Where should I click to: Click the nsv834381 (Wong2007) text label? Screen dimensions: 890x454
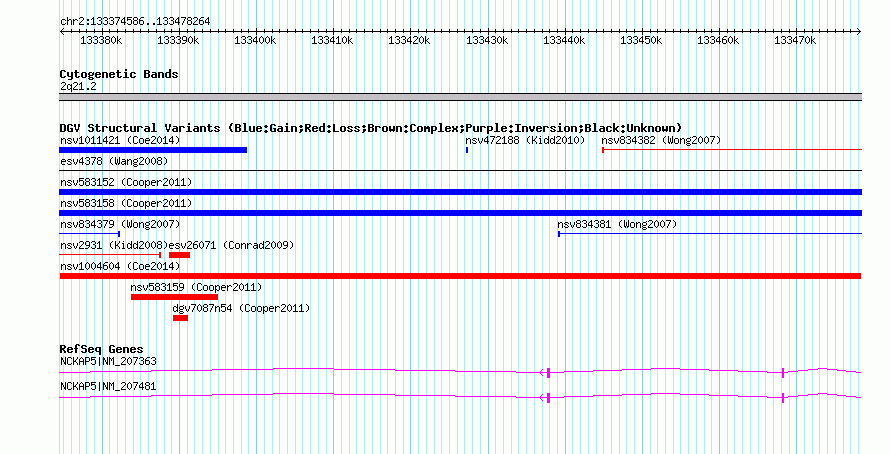pyautogui.click(x=618, y=224)
